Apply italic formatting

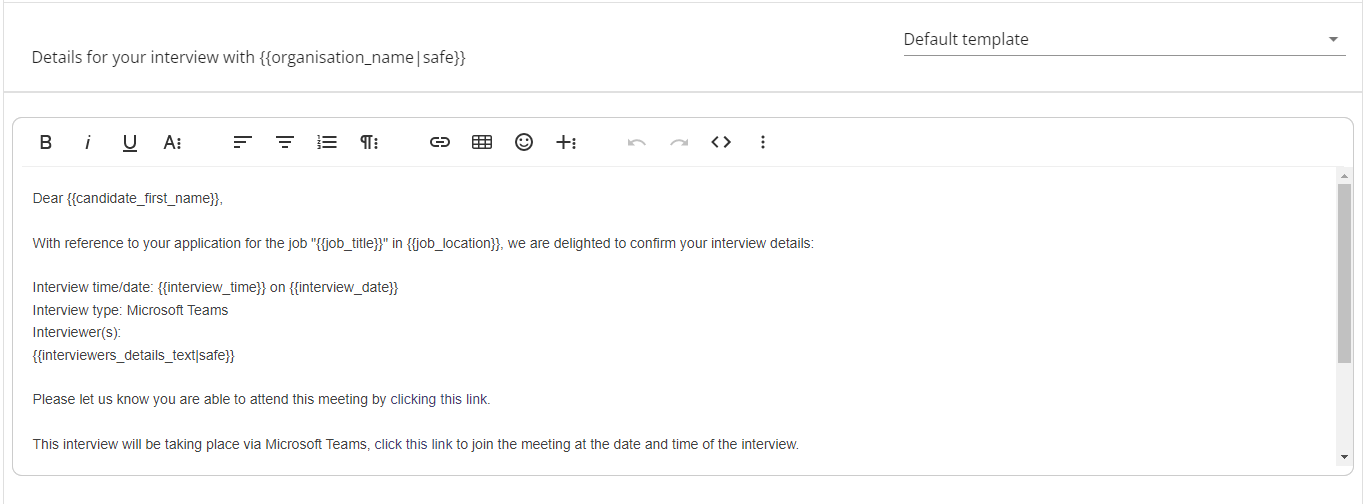[88, 142]
